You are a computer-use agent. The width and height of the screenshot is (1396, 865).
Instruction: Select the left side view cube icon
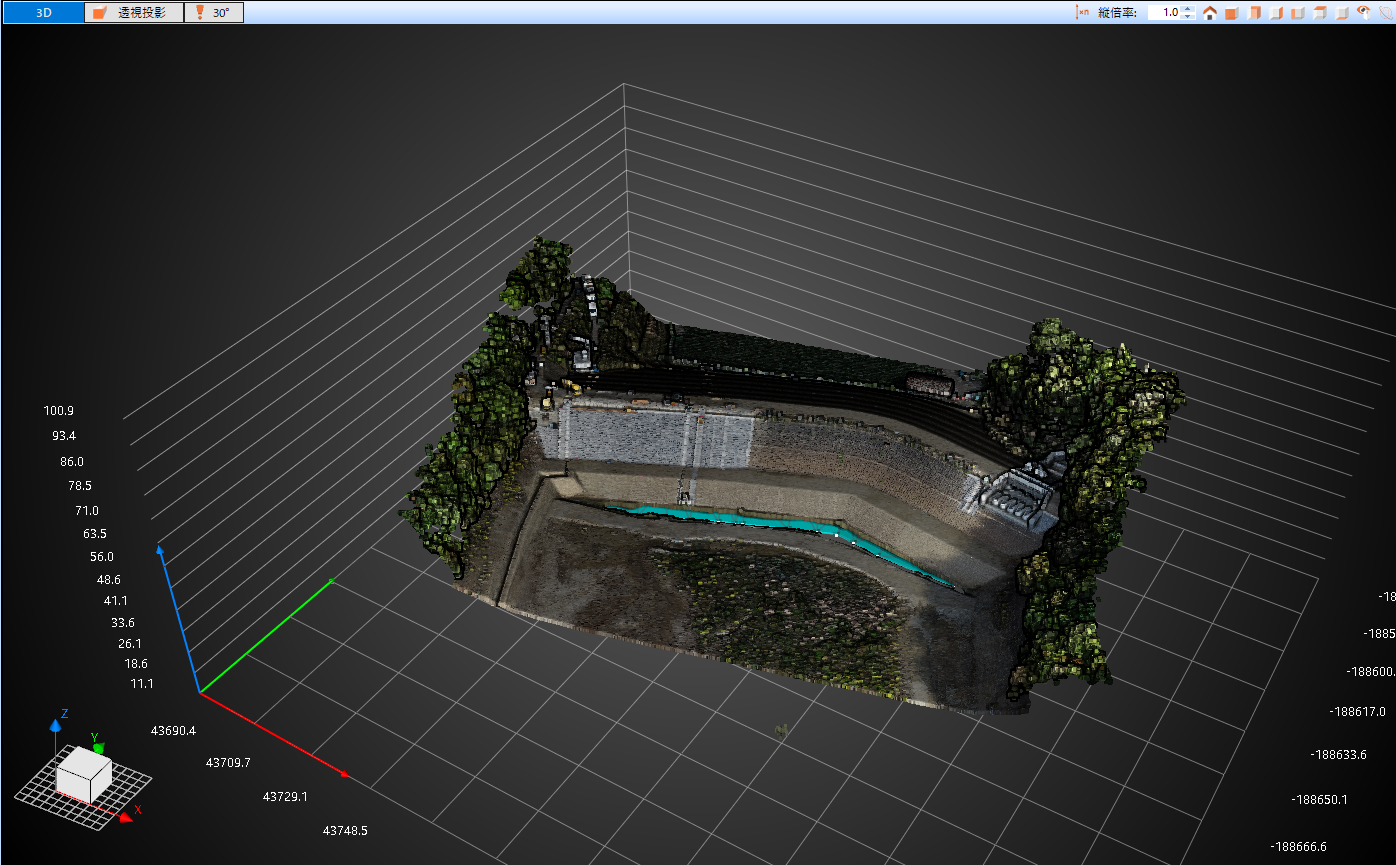coord(1298,13)
